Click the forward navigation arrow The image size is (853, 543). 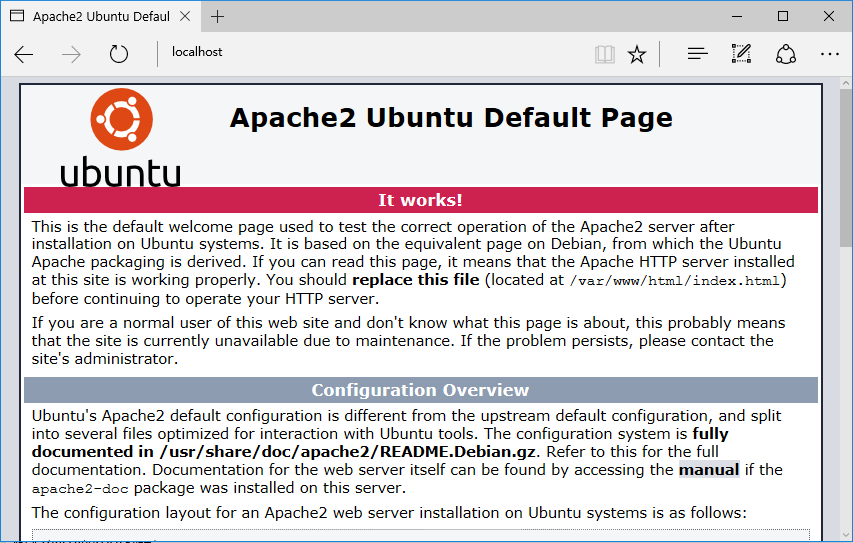[x=71, y=54]
